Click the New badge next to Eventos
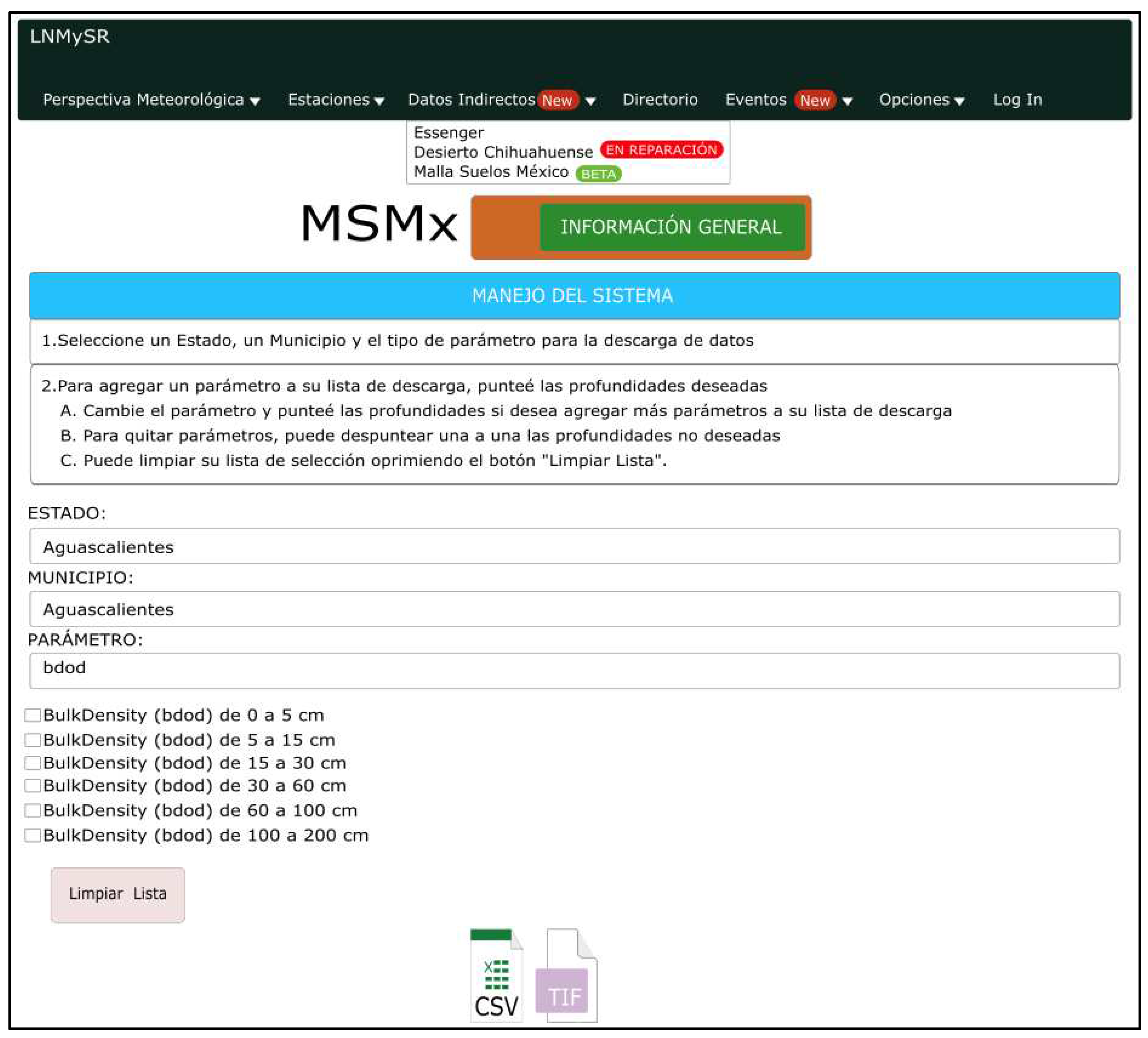Viewport: 1148px width, 1038px height. point(815,100)
